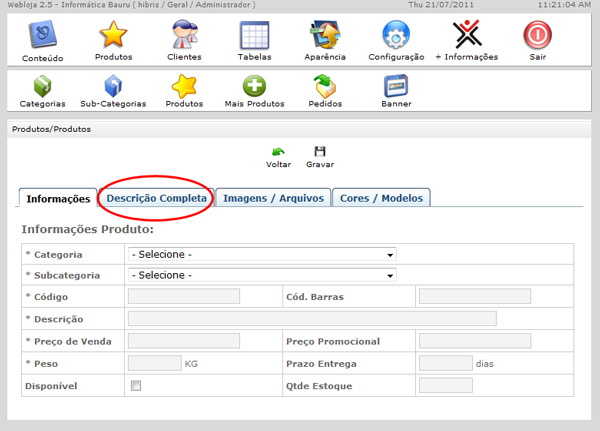Expand the Categoria dropdown
Image resolution: width=600 pixels, height=431 pixels.
point(262,254)
